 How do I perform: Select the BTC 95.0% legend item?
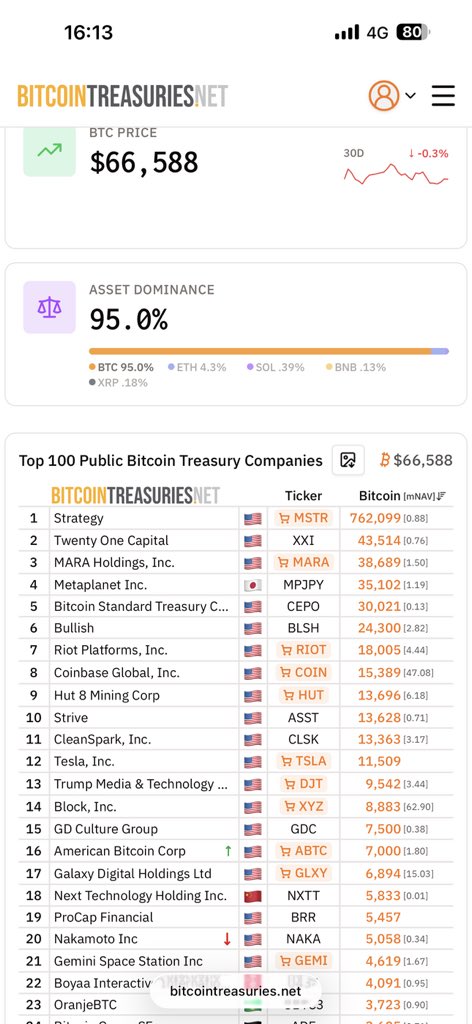[x=121, y=367]
